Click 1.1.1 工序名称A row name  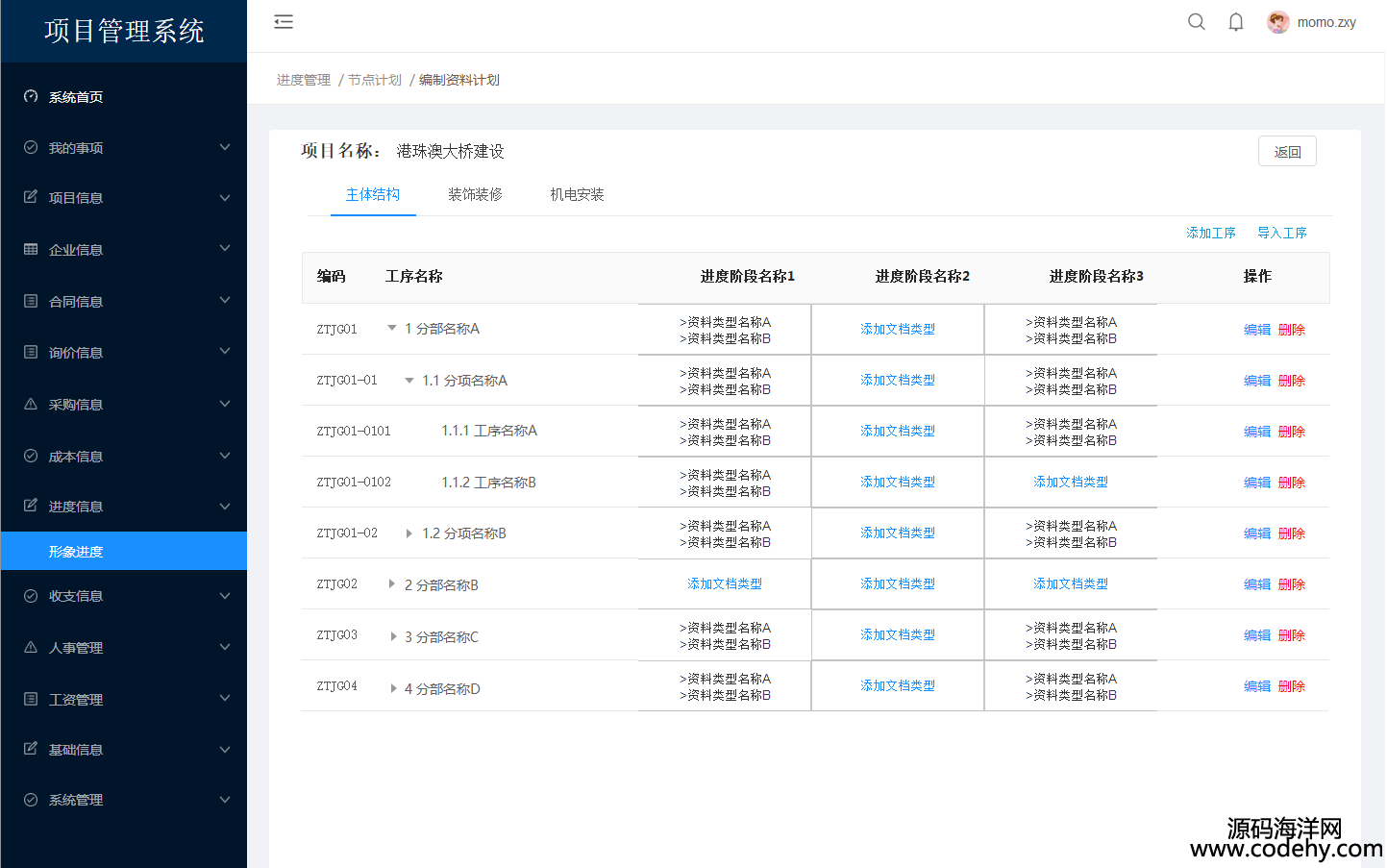click(489, 431)
